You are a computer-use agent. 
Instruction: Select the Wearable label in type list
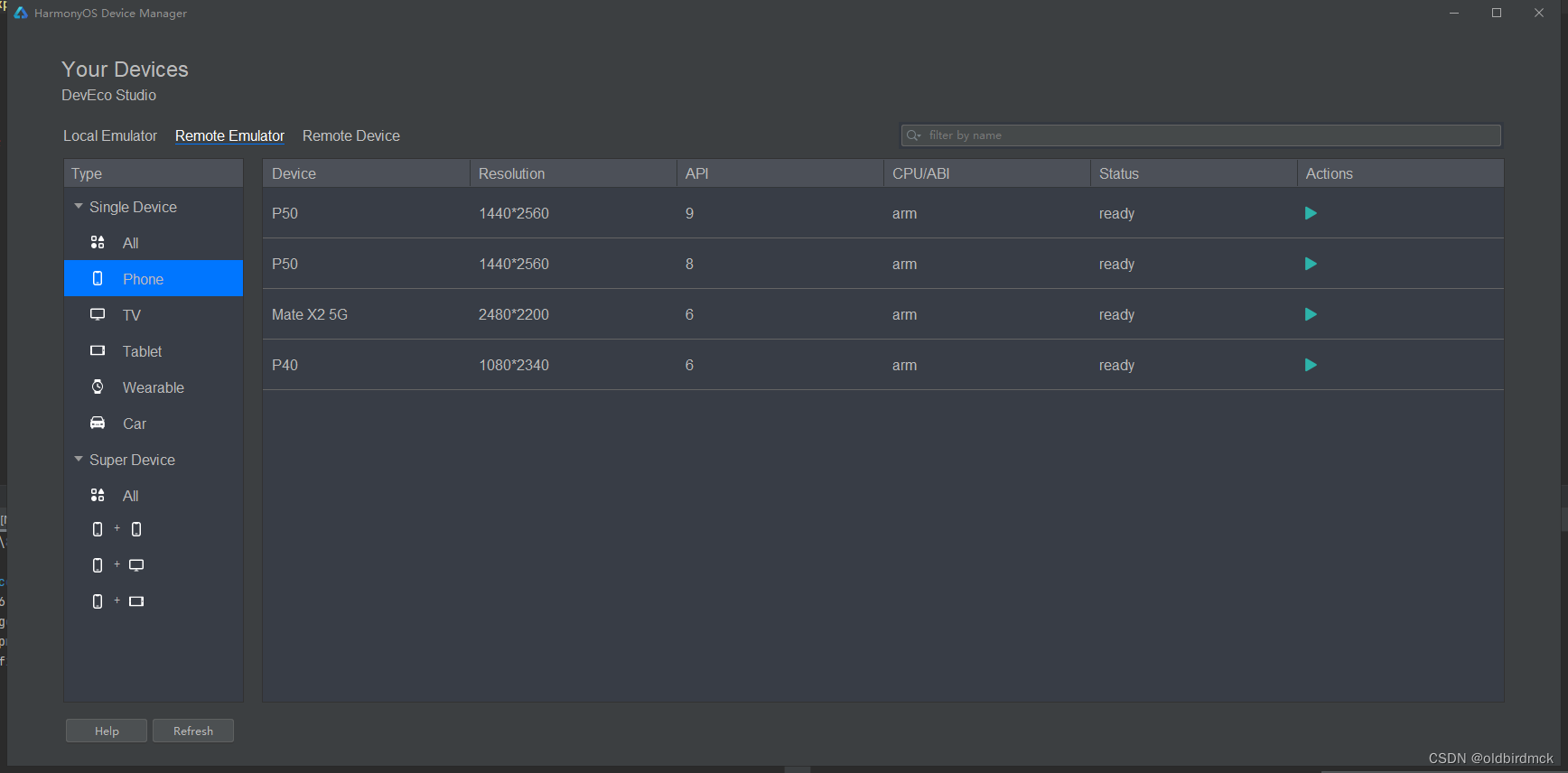click(154, 387)
